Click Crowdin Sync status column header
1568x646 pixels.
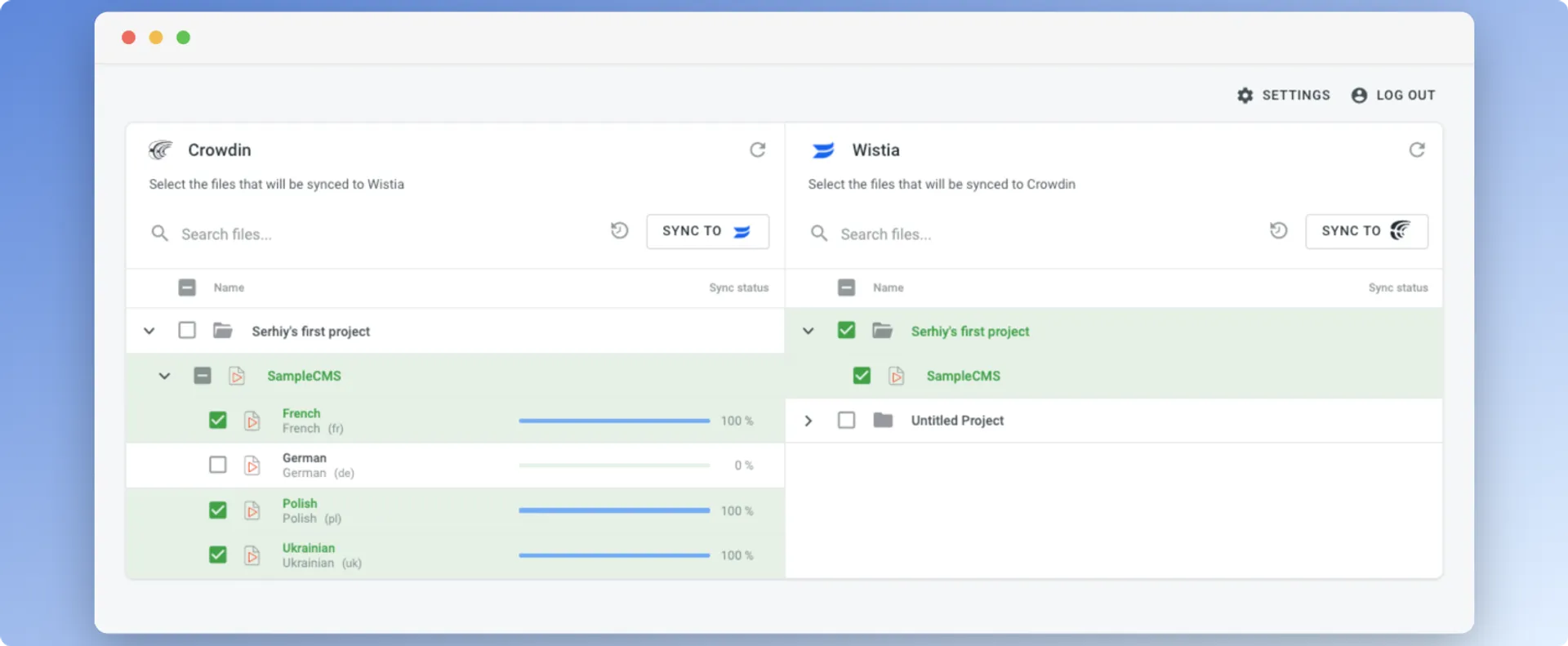tap(738, 287)
